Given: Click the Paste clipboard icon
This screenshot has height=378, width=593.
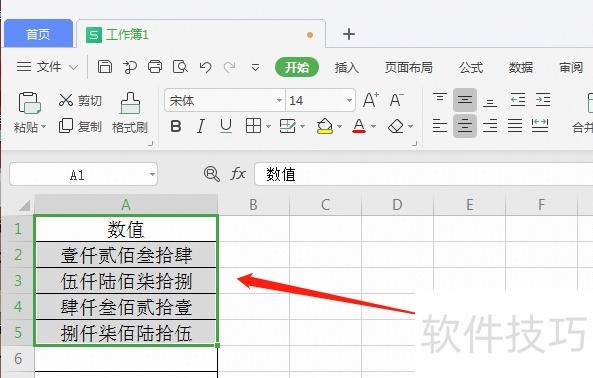Looking at the screenshot, I should [29, 103].
